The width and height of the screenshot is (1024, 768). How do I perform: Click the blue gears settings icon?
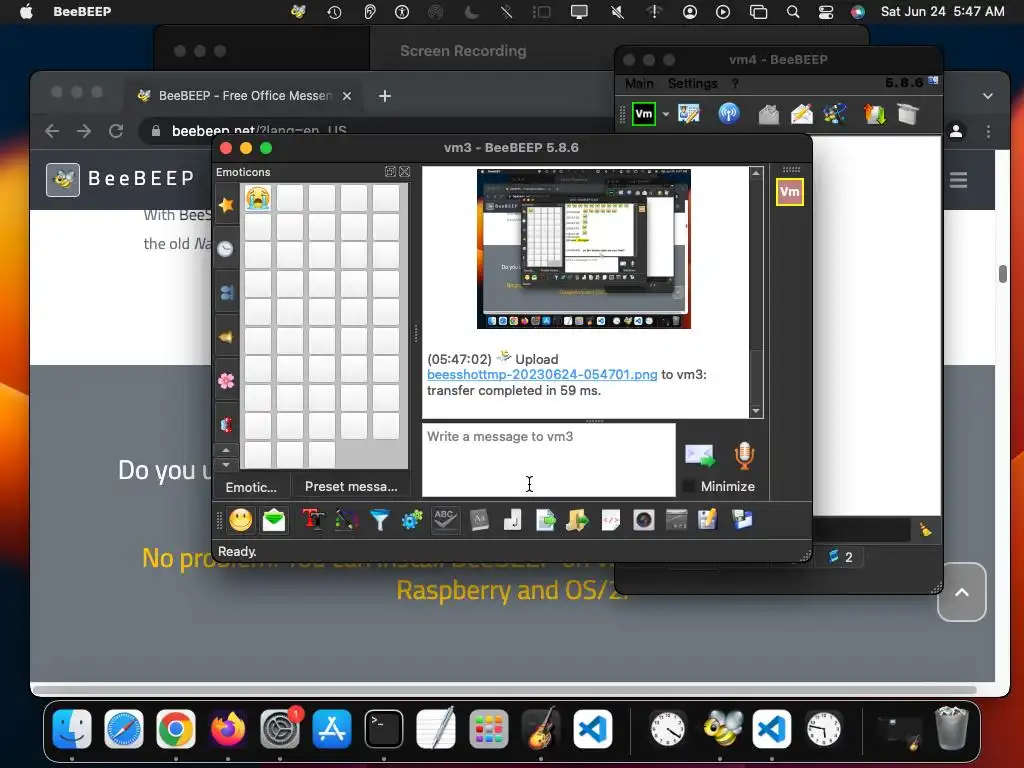(x=412, y=520)
